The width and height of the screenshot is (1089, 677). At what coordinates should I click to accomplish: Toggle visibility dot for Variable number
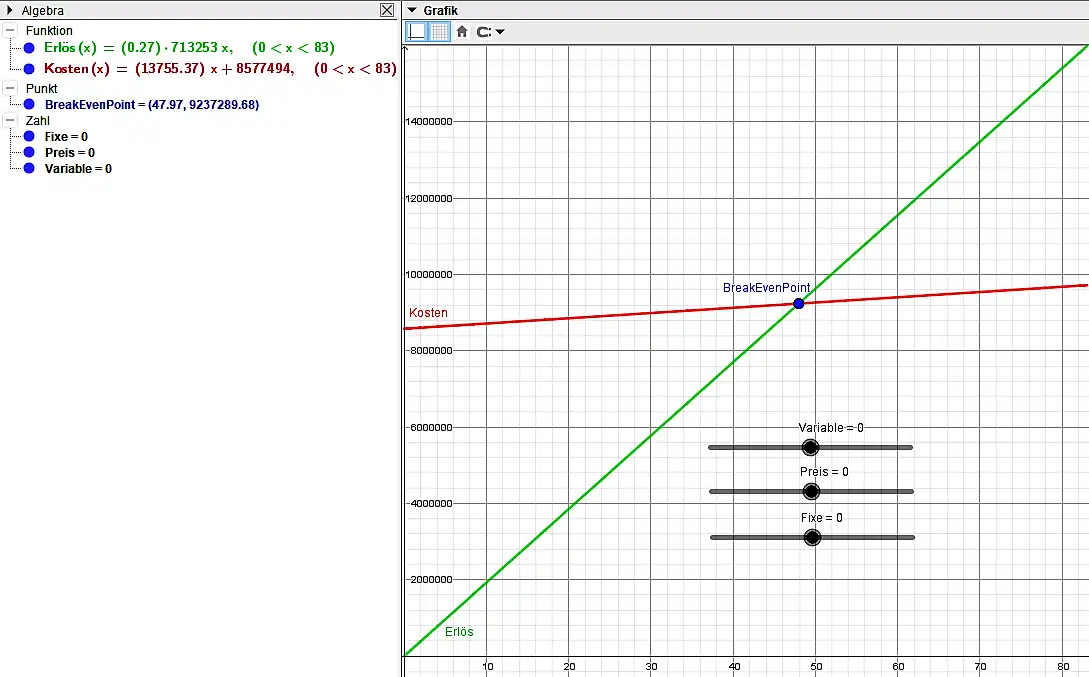(29, 169)
